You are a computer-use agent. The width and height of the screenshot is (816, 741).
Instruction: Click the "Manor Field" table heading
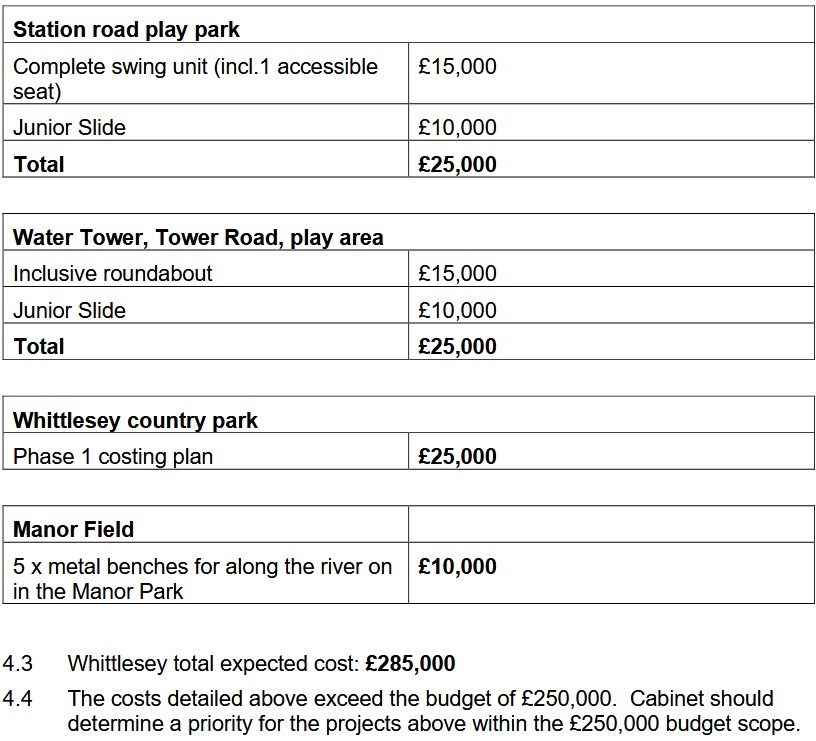coord(73,529)
